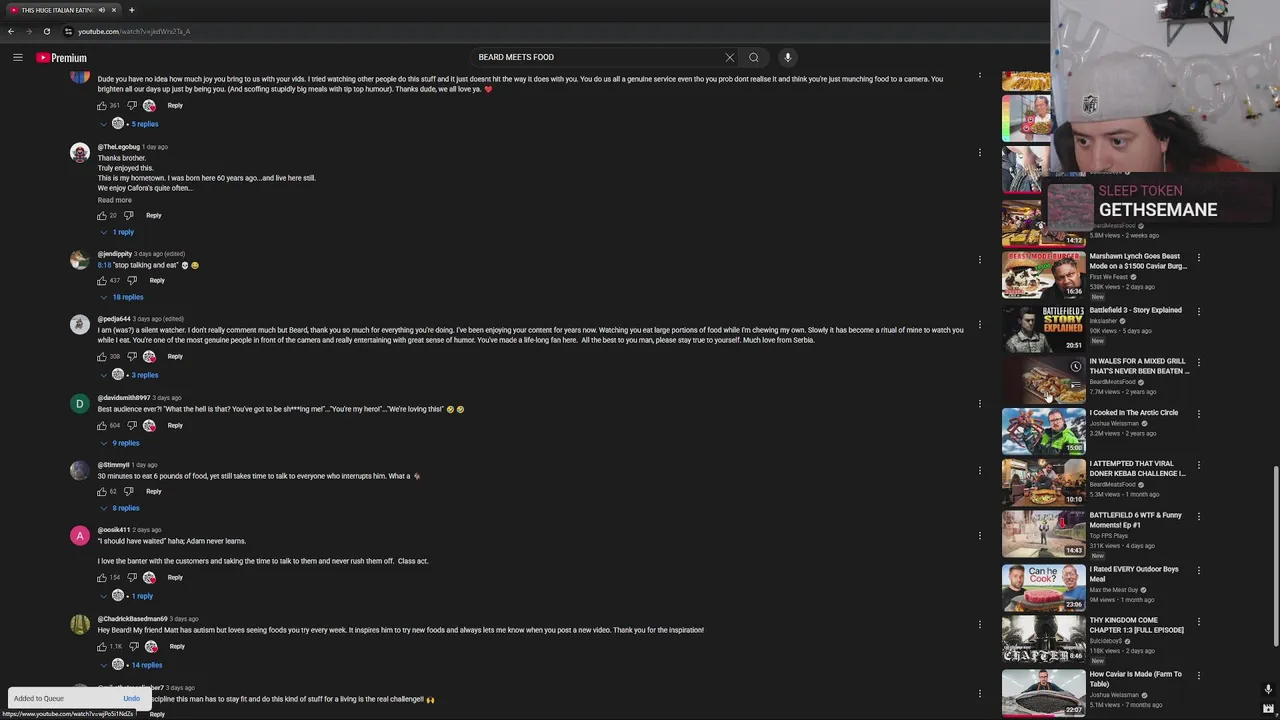Click the YouTube Premium logo
The width and height of the screenshot is (1280, 720).
[x=62, y=58]
